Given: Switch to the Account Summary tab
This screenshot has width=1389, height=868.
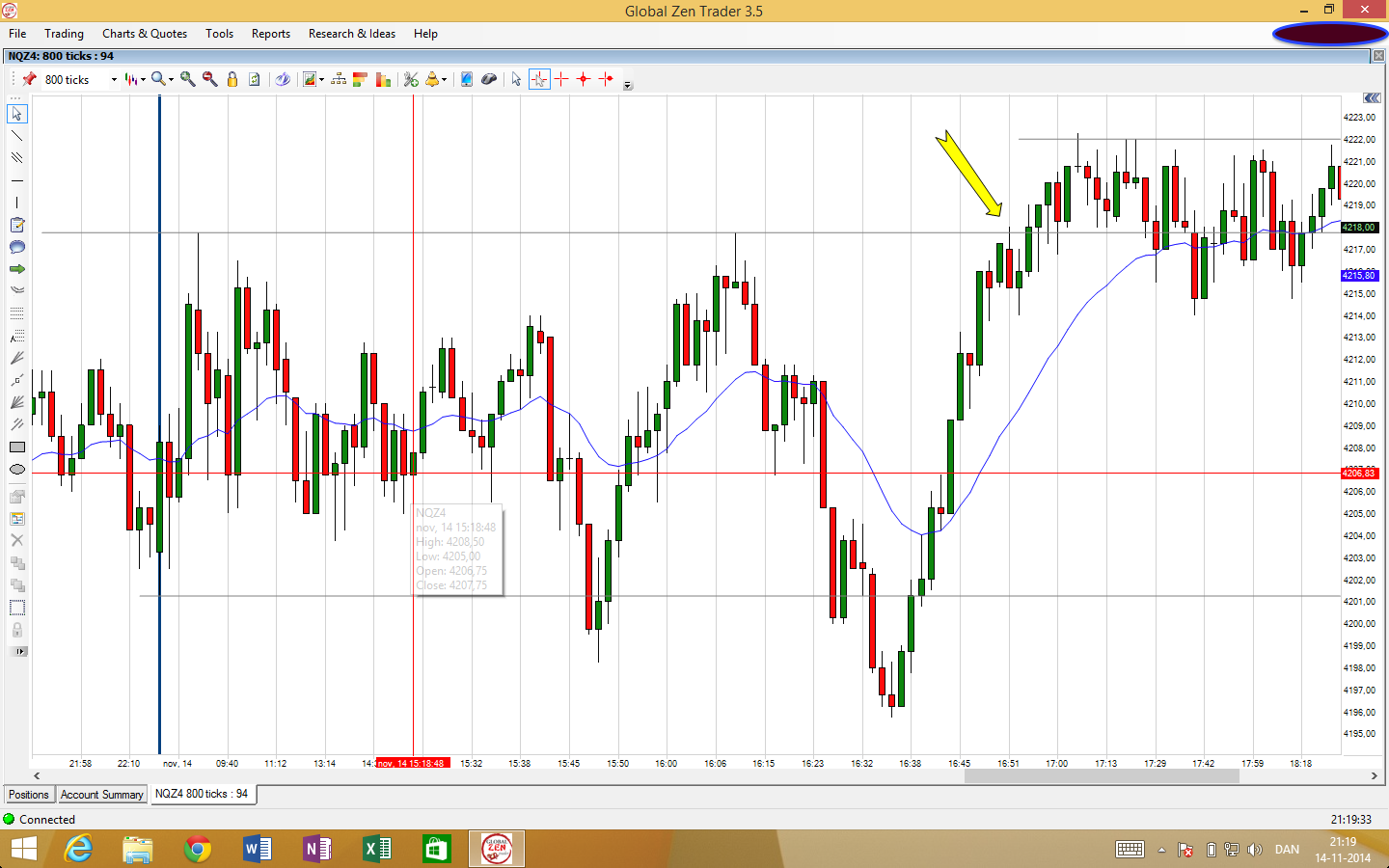Looking at the screenshot, I should [102, 795].
